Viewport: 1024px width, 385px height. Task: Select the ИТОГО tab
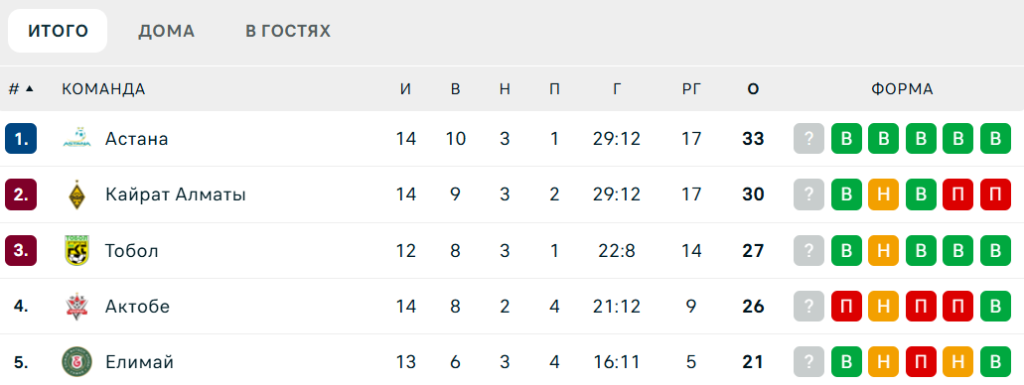57,31
